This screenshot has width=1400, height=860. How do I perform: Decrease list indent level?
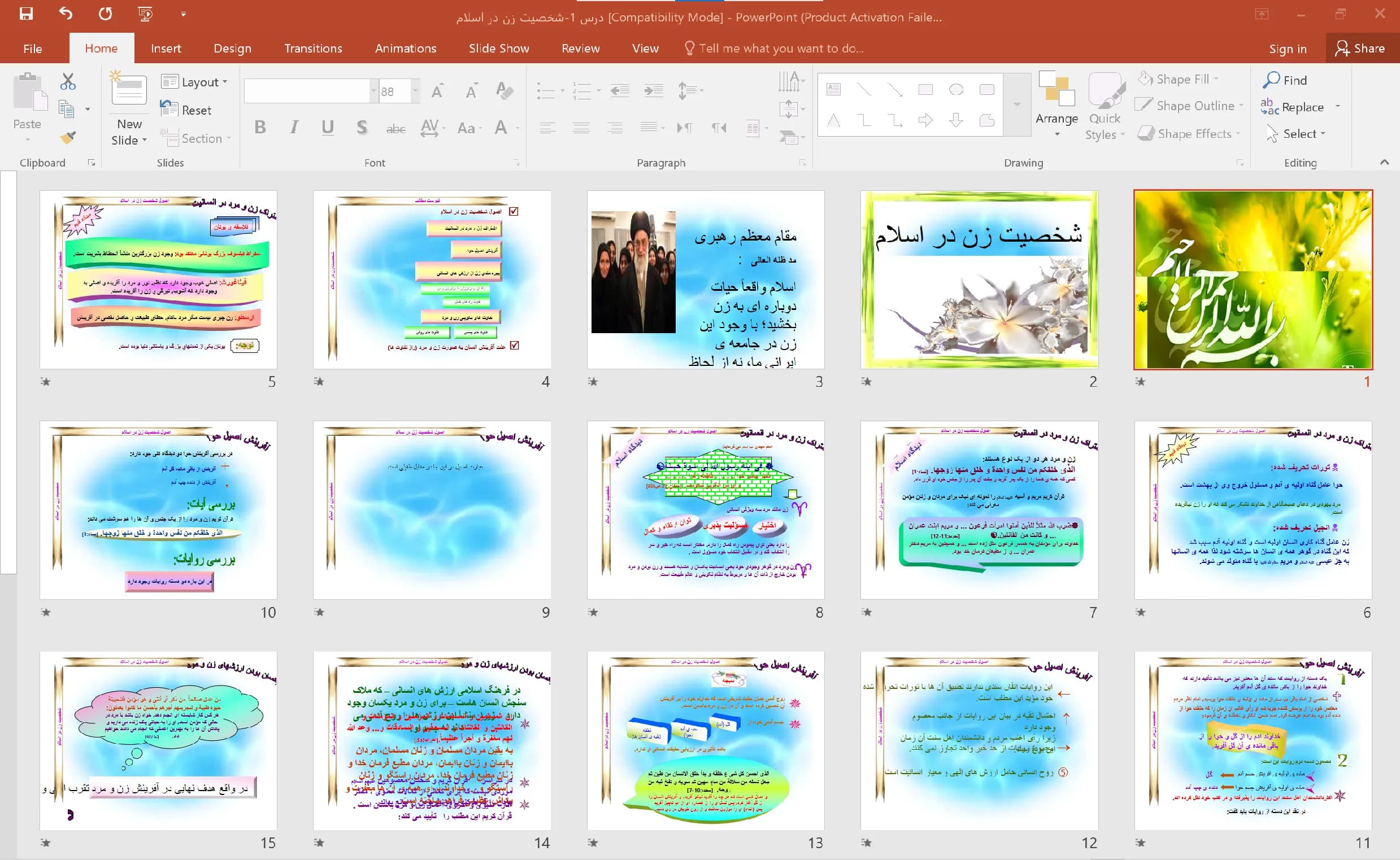620,90
